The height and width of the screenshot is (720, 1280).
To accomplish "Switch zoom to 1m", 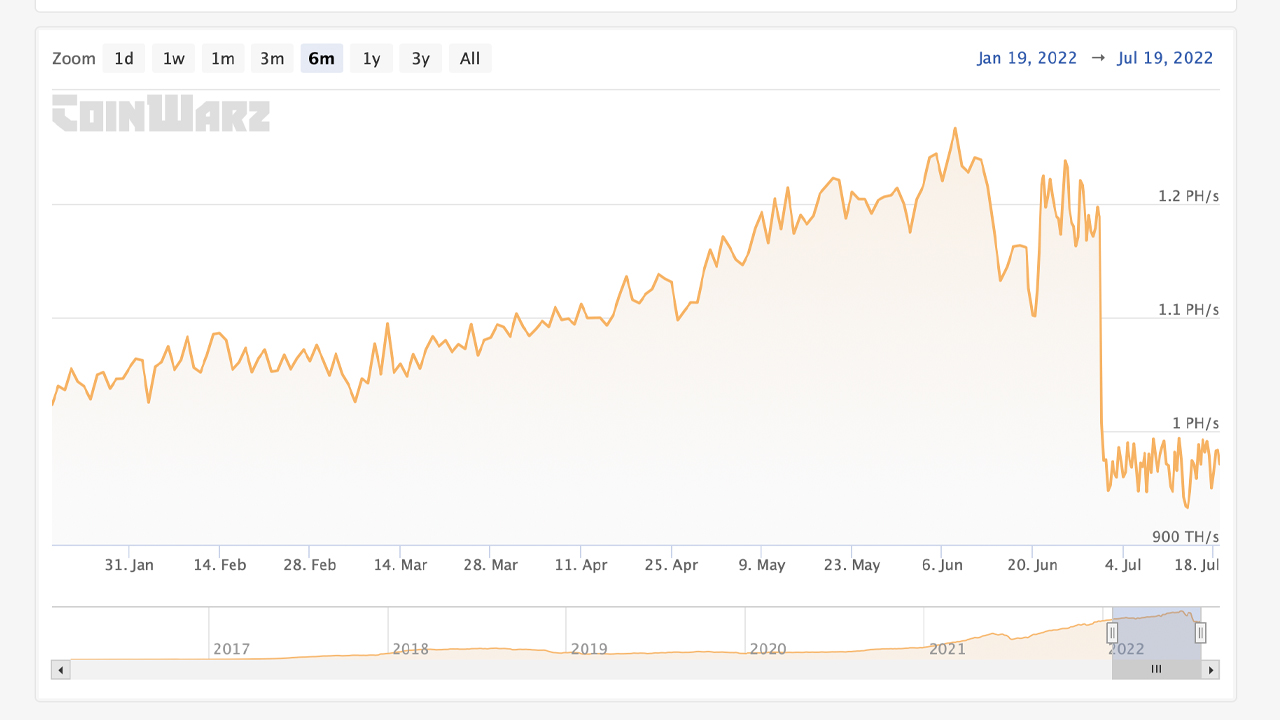I will tap(222, 59).
